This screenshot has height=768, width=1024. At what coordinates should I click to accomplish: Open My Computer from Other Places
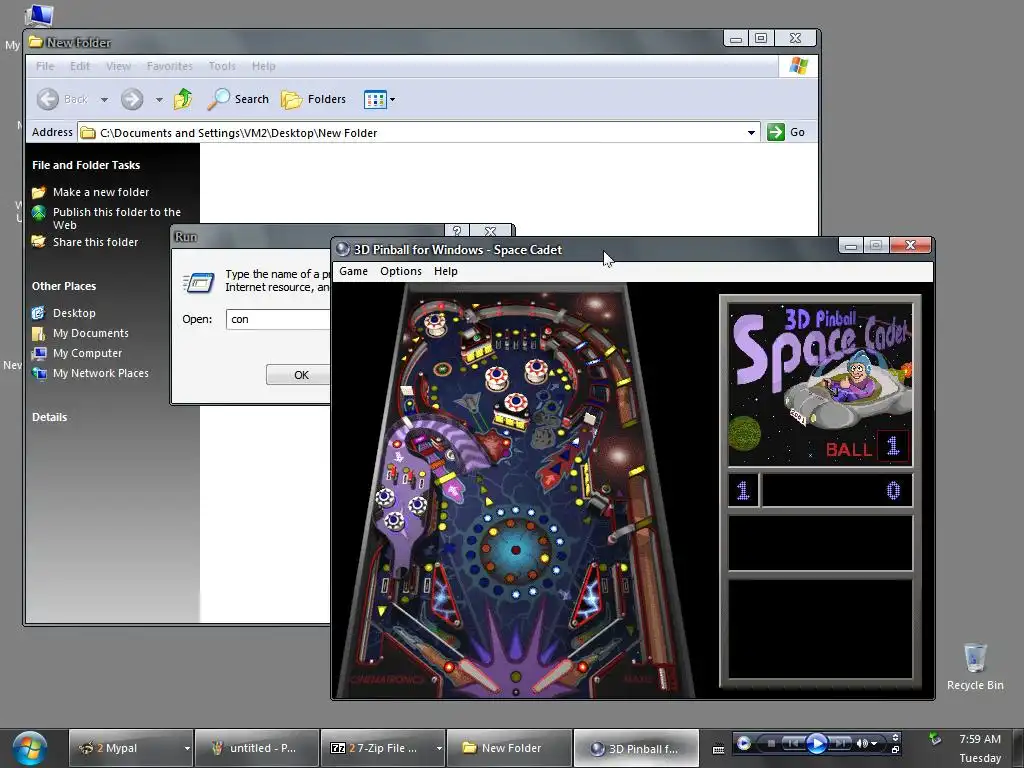tap(88, 353)
